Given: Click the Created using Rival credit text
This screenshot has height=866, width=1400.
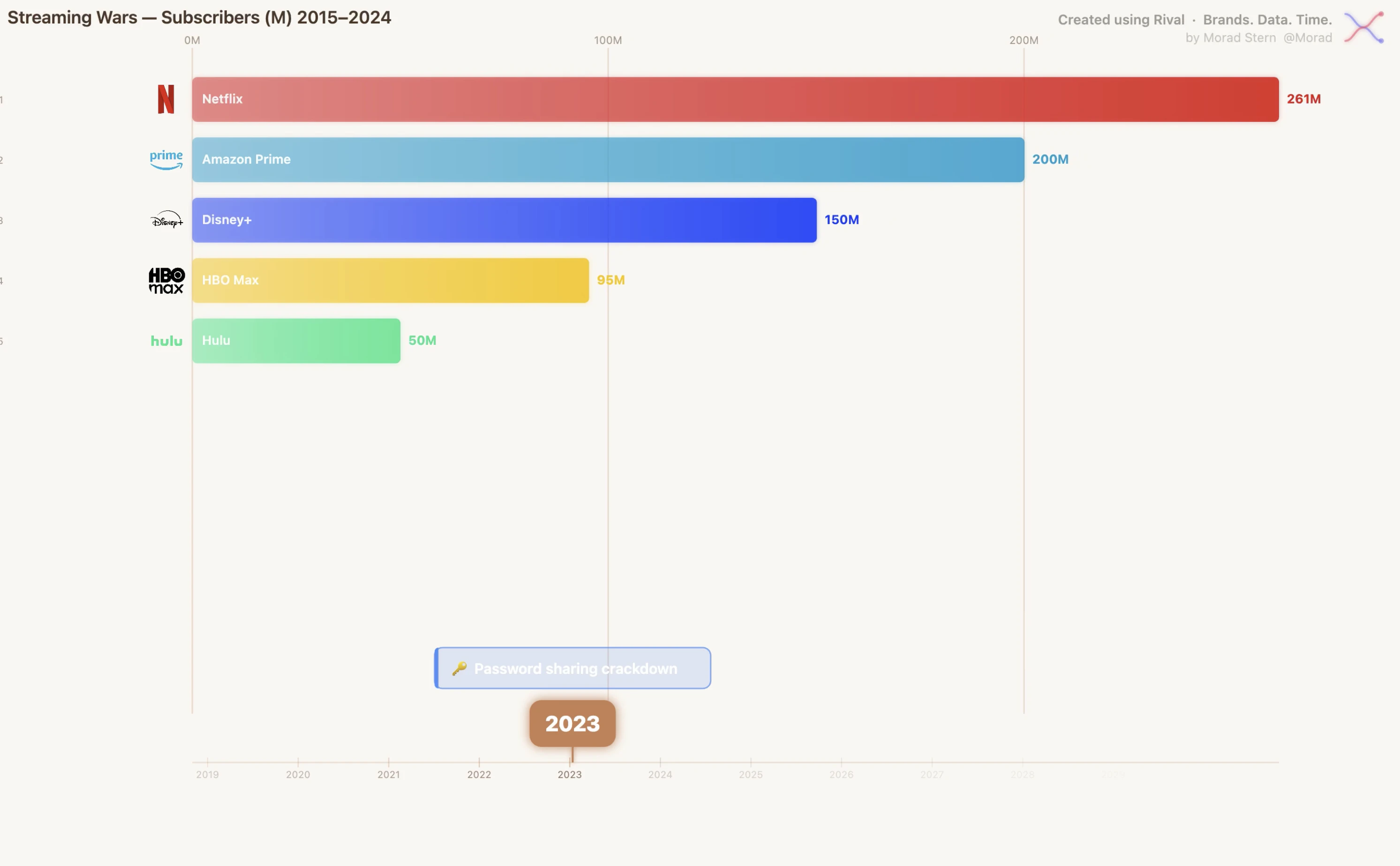Looking at the screenshot, I should pyautogui.click(x=1121, y=20).
